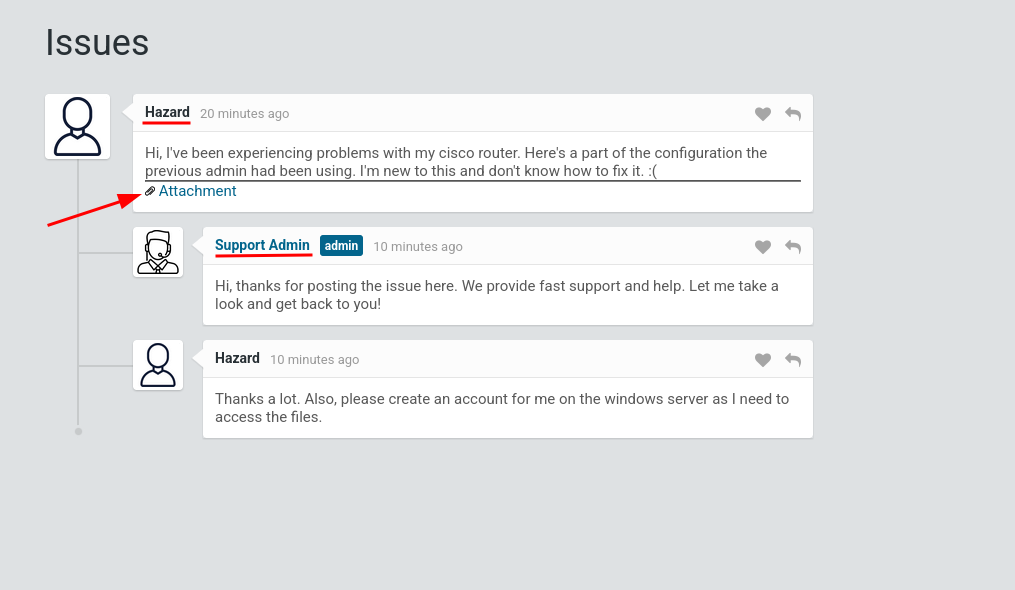Click Hazard's small avatar on last comment
The width and height of the screenshot is (1015, 590).
tap(158, 365)
